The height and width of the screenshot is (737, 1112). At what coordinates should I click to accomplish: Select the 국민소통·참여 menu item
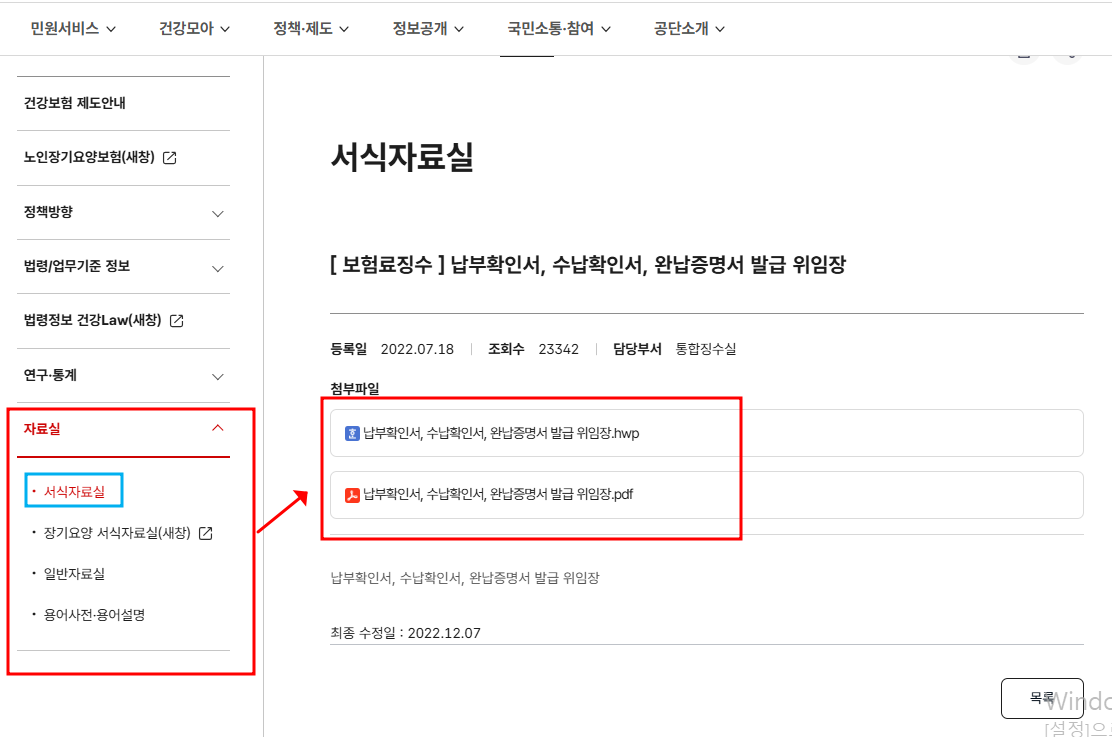point(560,28)
